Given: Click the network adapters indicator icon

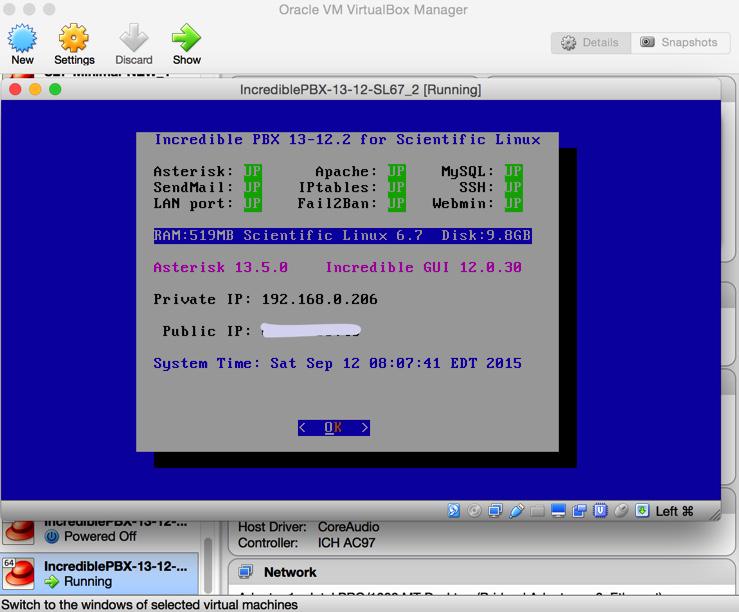Looking at the screenshot, I should [495, 511].
